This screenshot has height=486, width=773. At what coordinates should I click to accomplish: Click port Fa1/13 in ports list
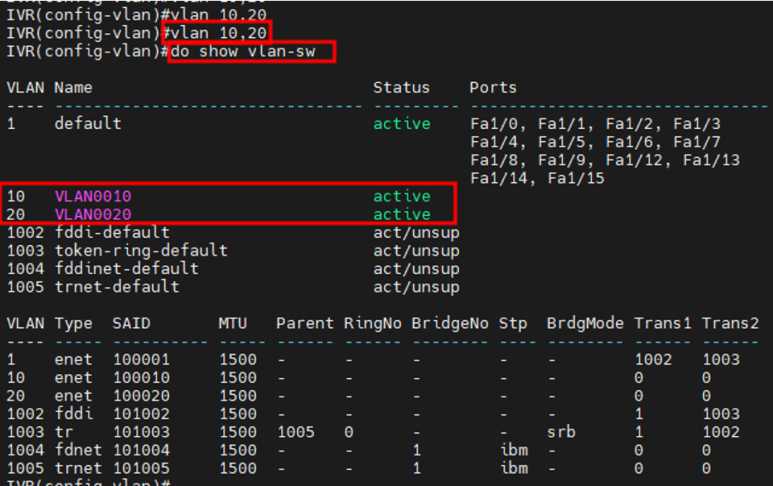click(x=711, y=160)
